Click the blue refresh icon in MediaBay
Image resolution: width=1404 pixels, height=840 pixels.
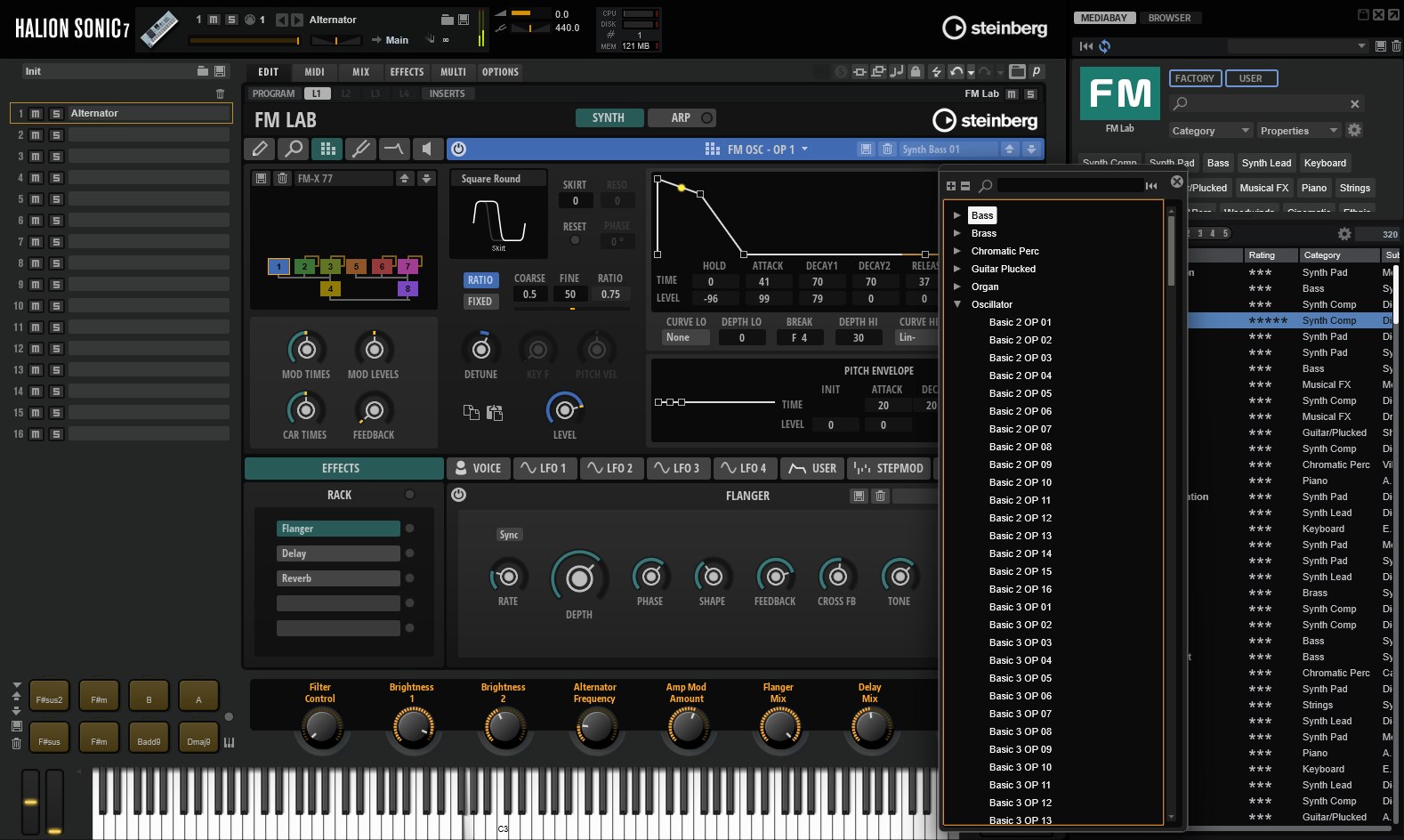coord(1104,46)
